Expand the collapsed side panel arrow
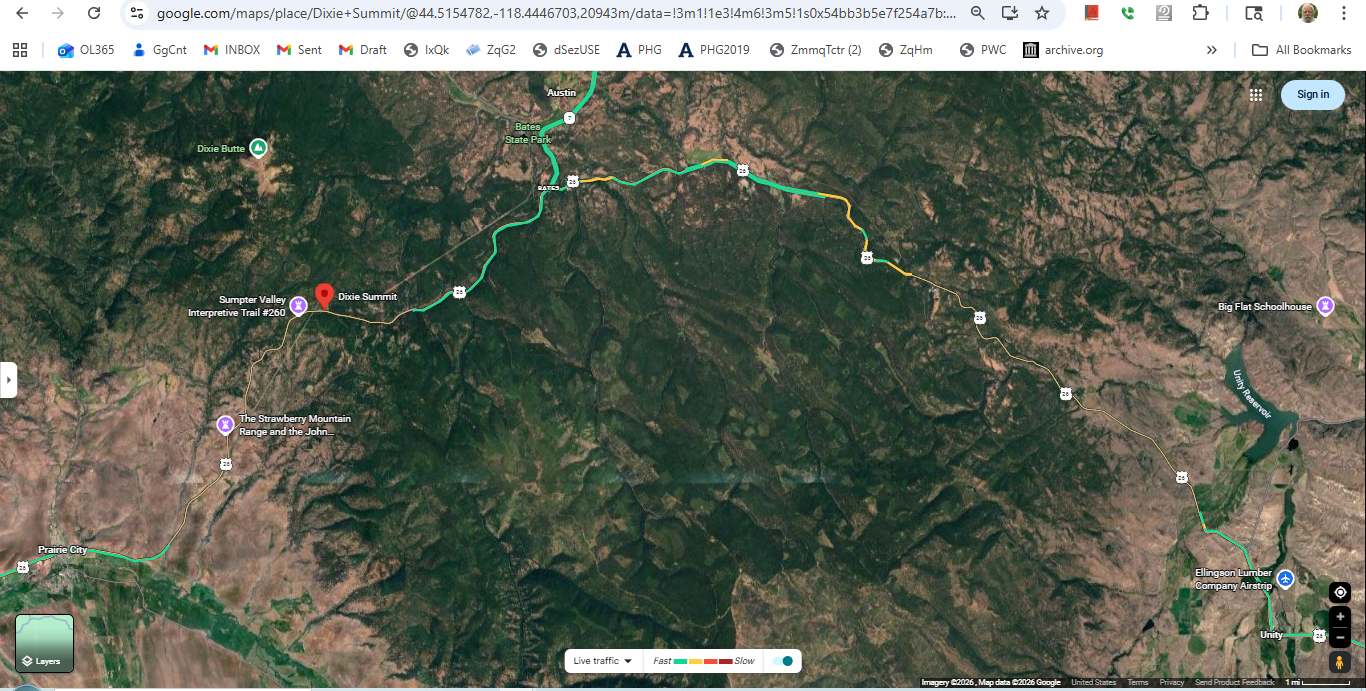Image resolution: width=1366 pixels, height=691 pixels. click(8, 380)
